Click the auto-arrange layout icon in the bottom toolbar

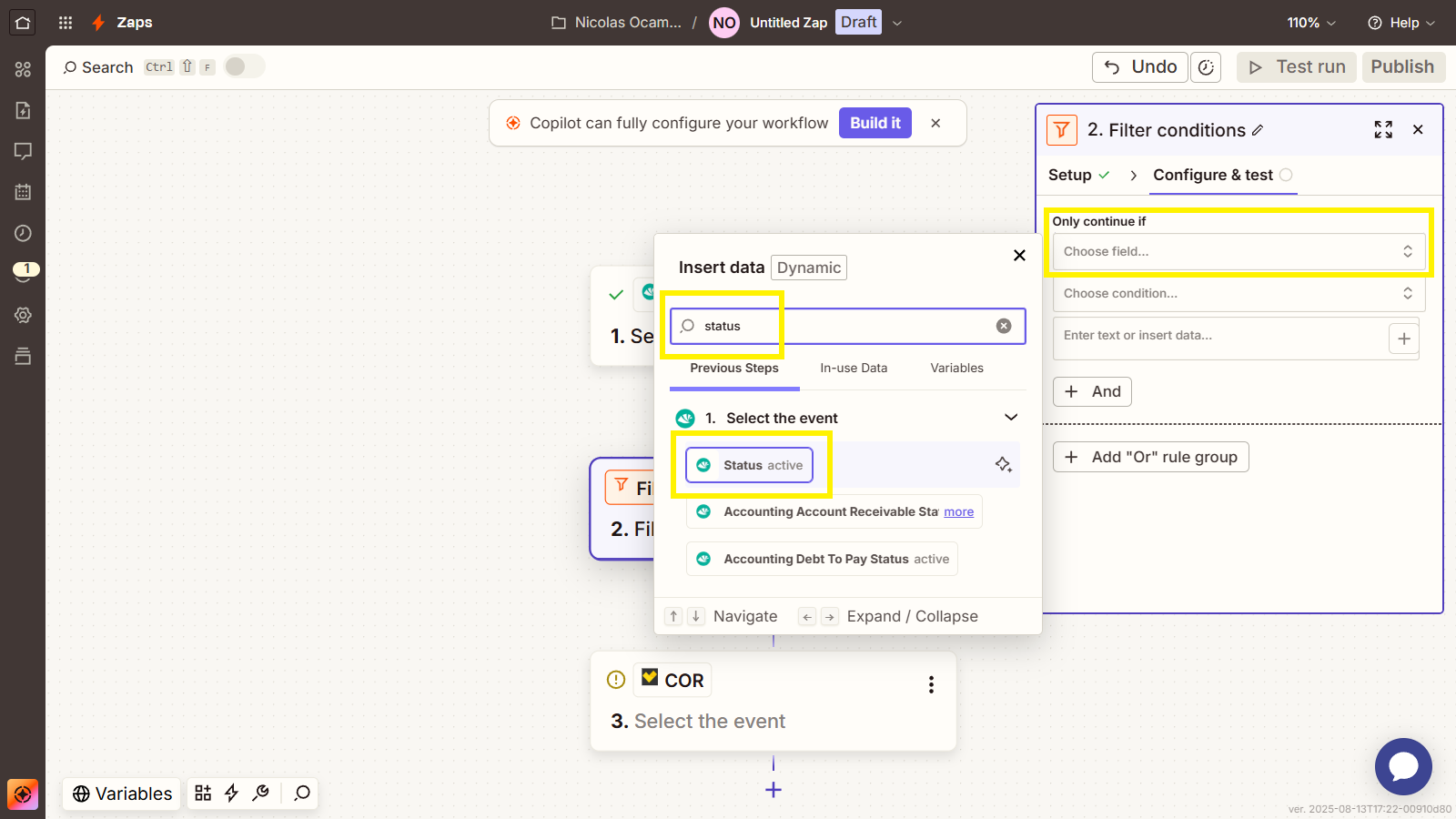click(203, 794)
